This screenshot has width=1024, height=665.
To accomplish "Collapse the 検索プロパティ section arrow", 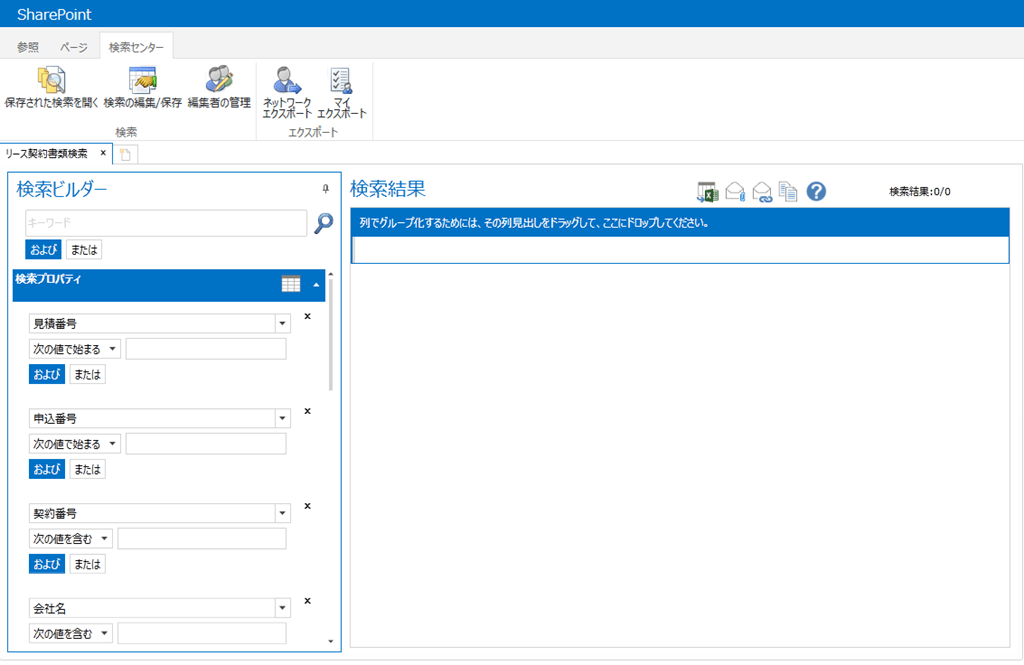I will coord(316,285).
